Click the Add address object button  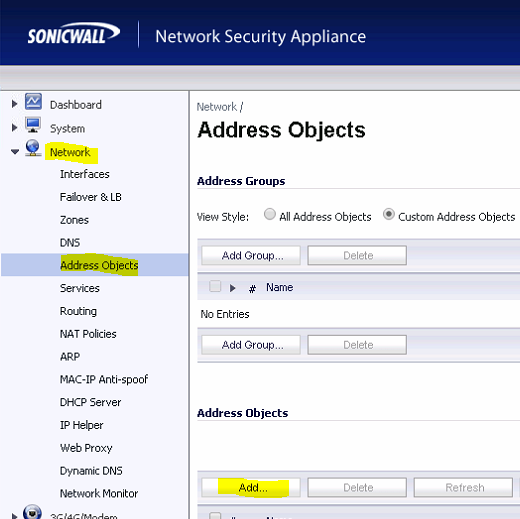pos(251,488)
